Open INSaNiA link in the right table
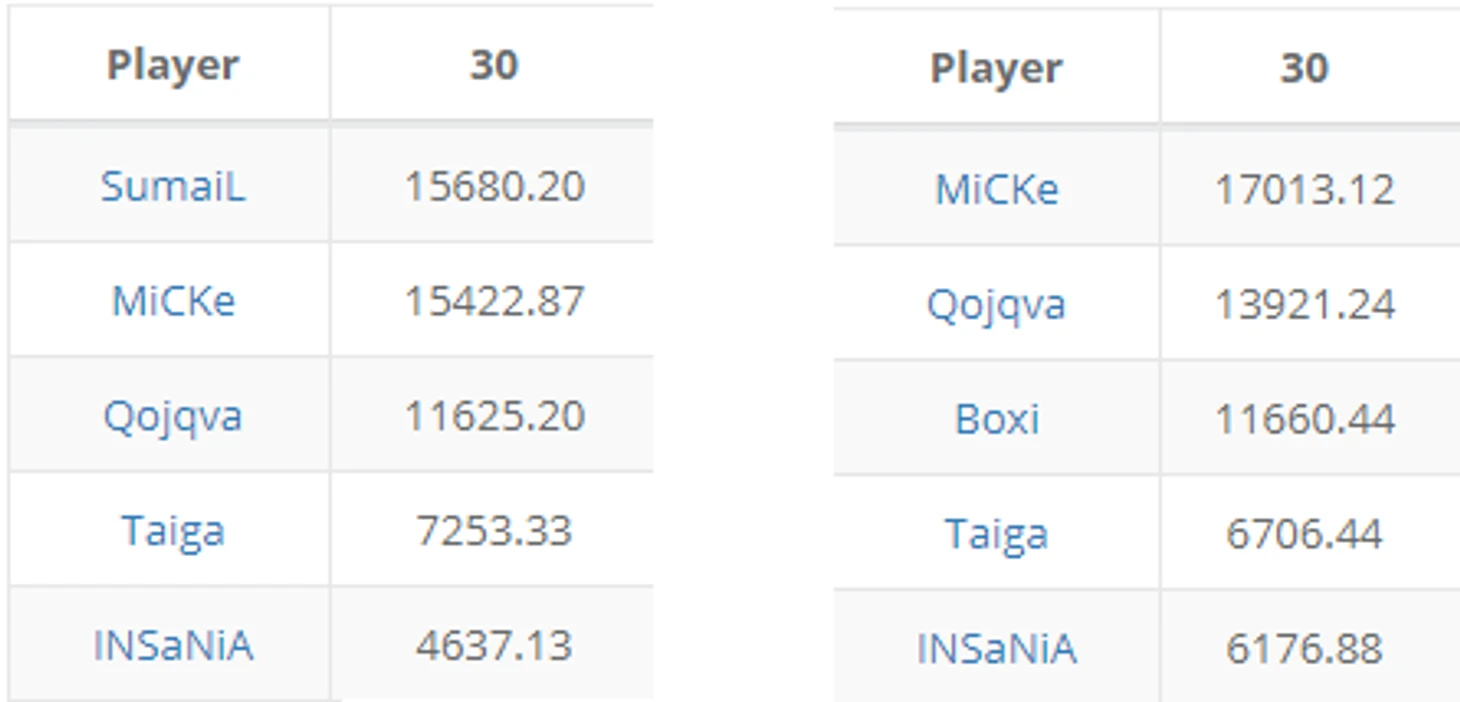The image size is (1460, 702). point(996,649)
